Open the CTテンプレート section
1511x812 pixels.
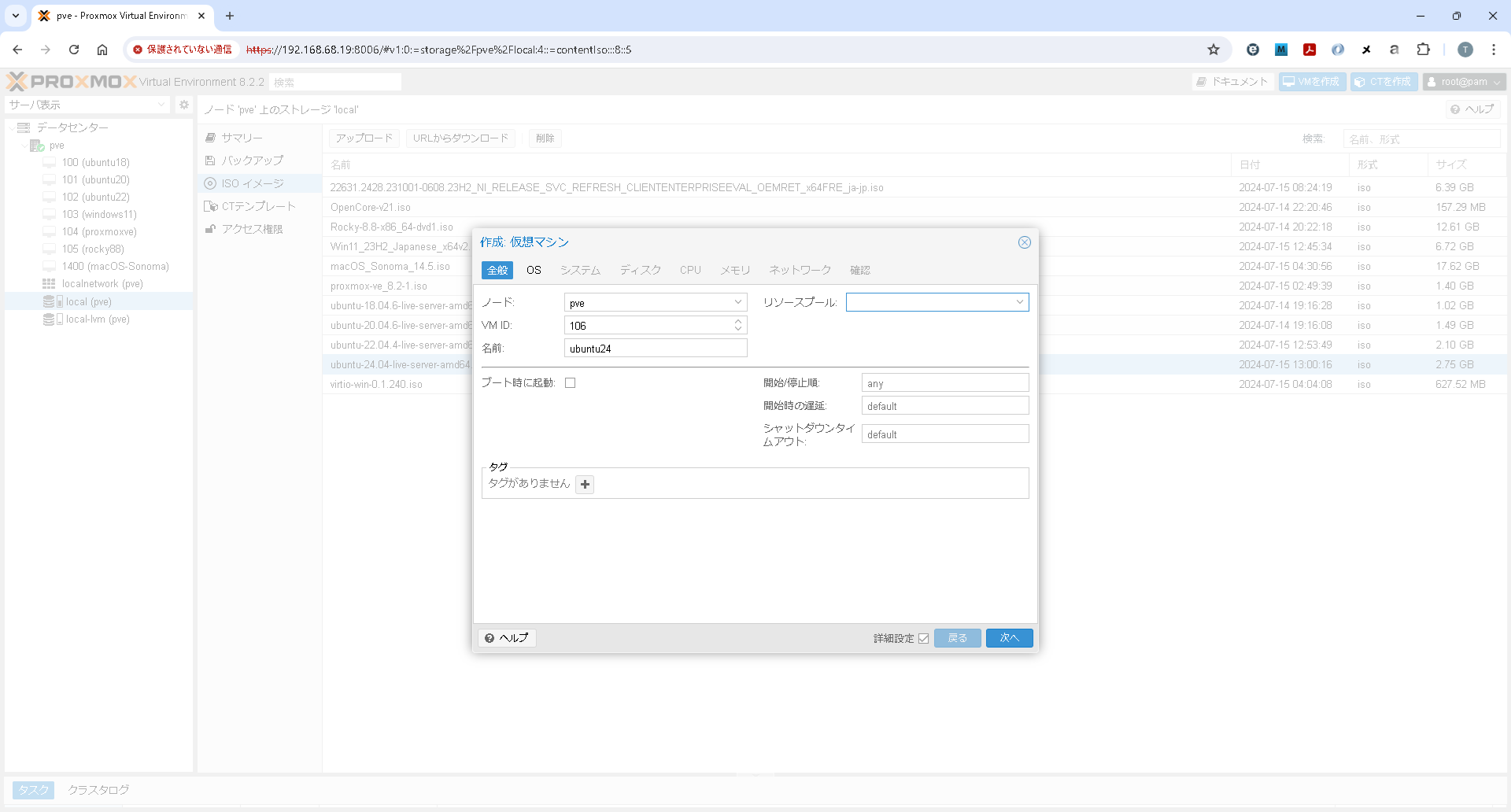pos(258,206)
